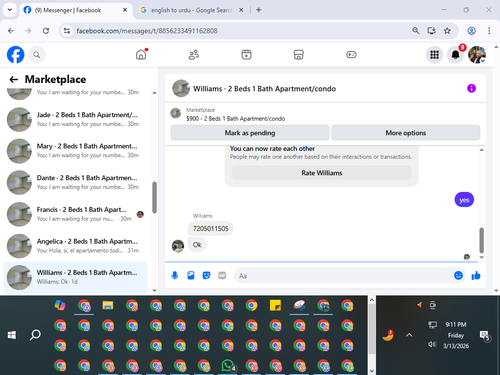The width and height of the screenshot is (500, 375).
Task: Open the Marketplace storefront icon
Action: (x=299, y=54)
